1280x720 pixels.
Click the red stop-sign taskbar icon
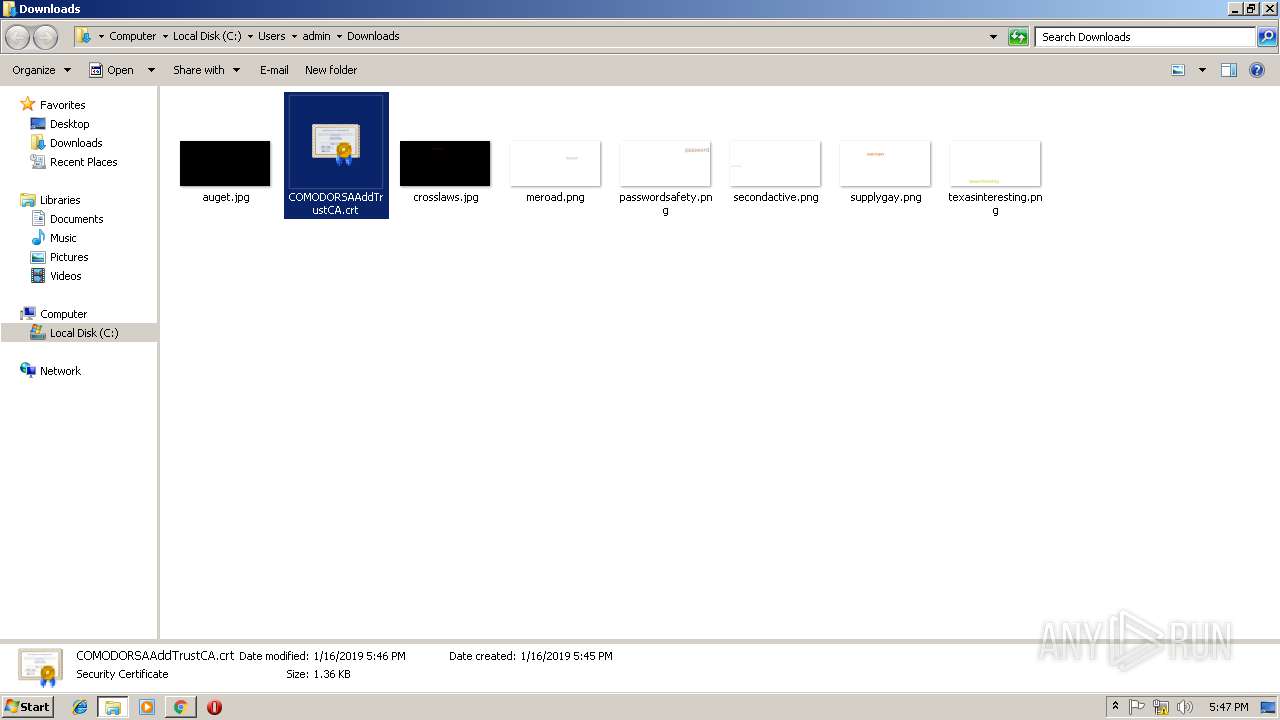pos(214,707)
